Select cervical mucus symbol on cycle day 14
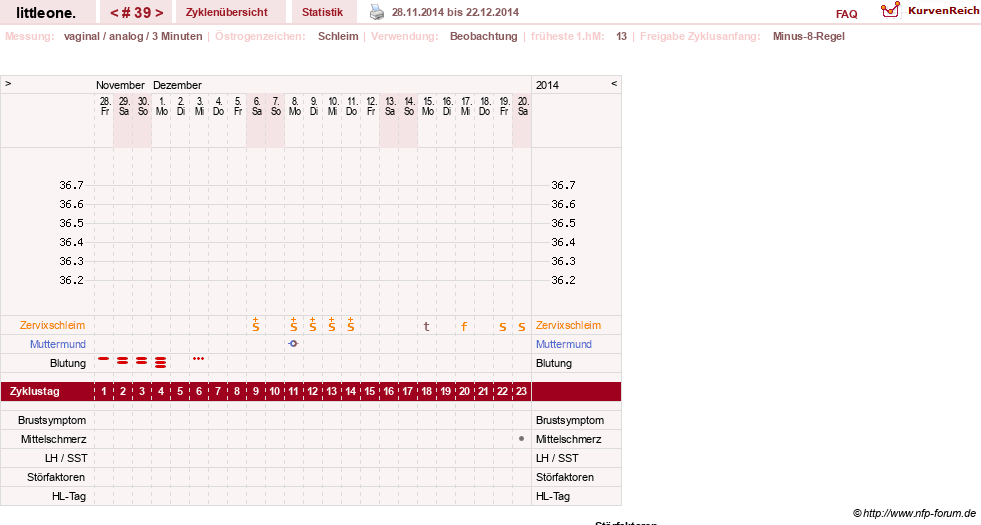This screenshot has height=525, width=981. tap(350, 325)
